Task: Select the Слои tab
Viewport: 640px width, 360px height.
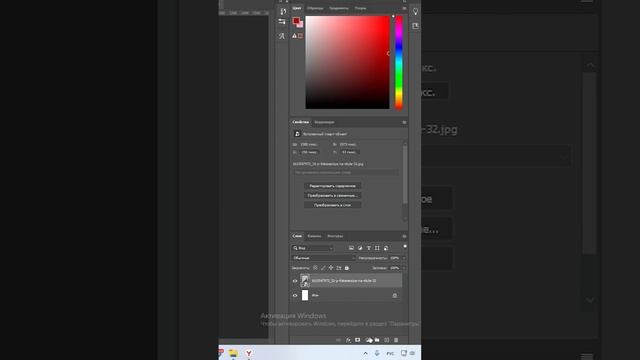Action: (x=297, y=236)
